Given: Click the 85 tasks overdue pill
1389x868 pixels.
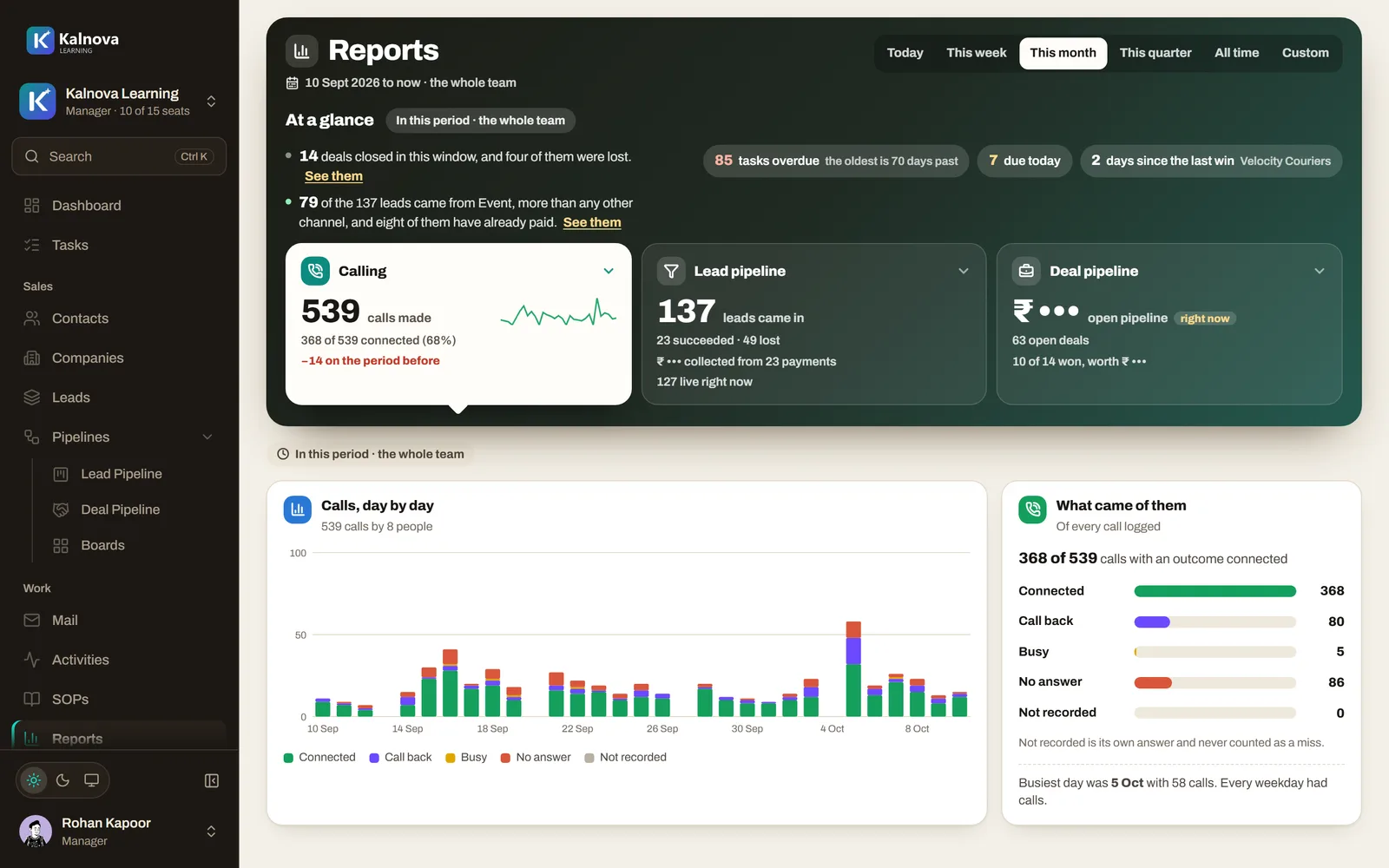Looking at the screenshot, I should click(x=836, y=161).
